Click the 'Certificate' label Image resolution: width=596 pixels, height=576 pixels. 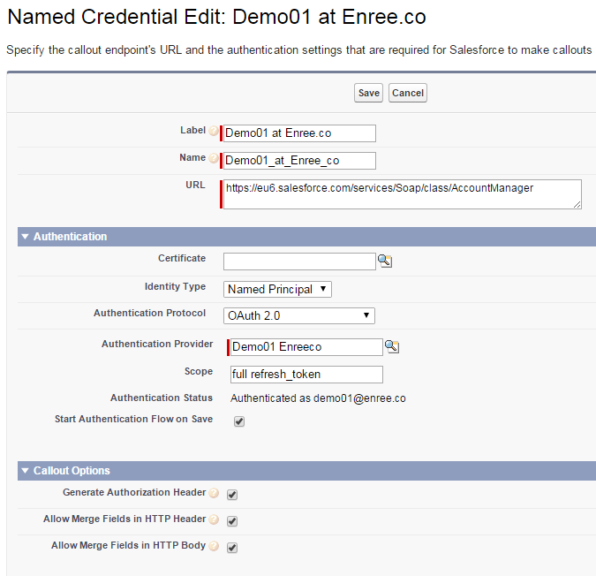pyautogui.click(x=182, y=258)
